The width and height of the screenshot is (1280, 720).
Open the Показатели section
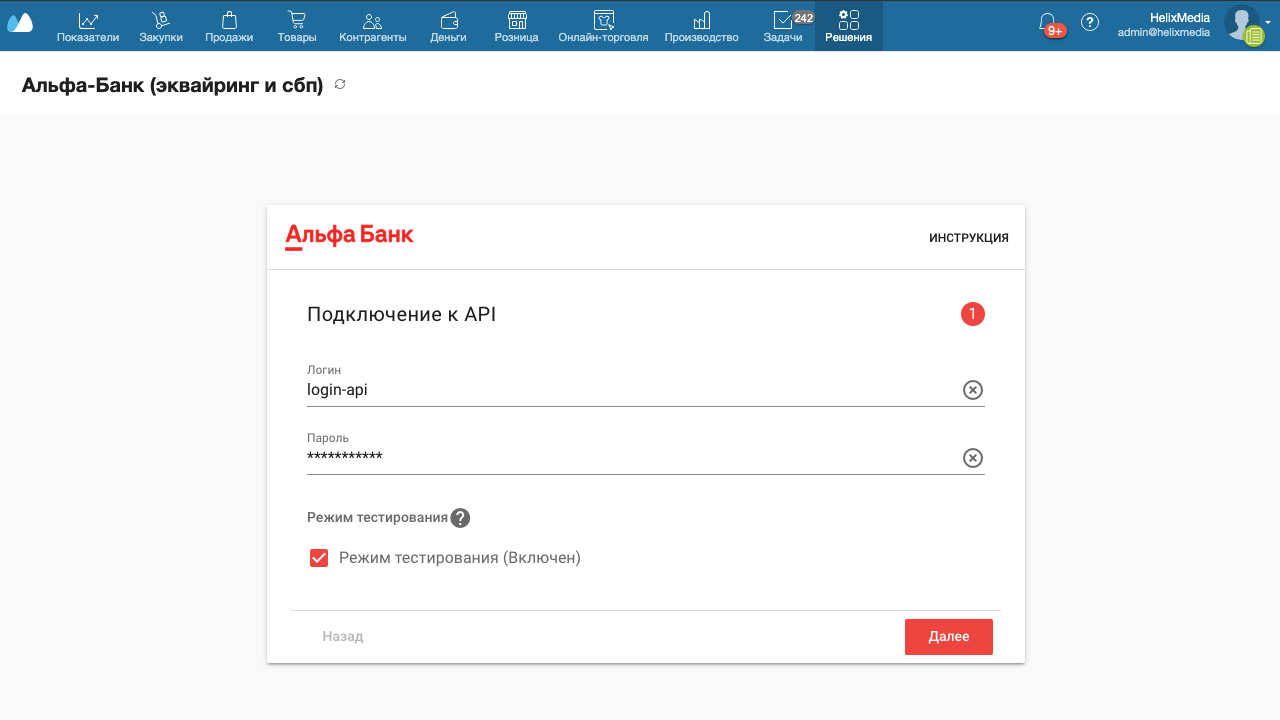tap(88, 27)
